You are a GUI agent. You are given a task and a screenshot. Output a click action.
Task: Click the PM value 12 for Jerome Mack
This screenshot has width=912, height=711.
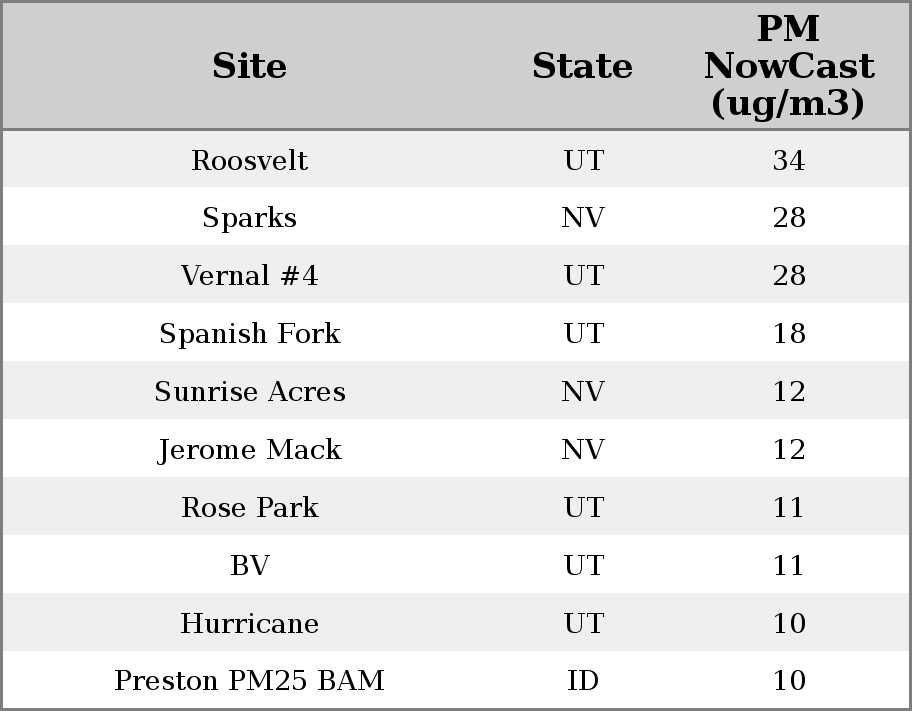[788, 450]
